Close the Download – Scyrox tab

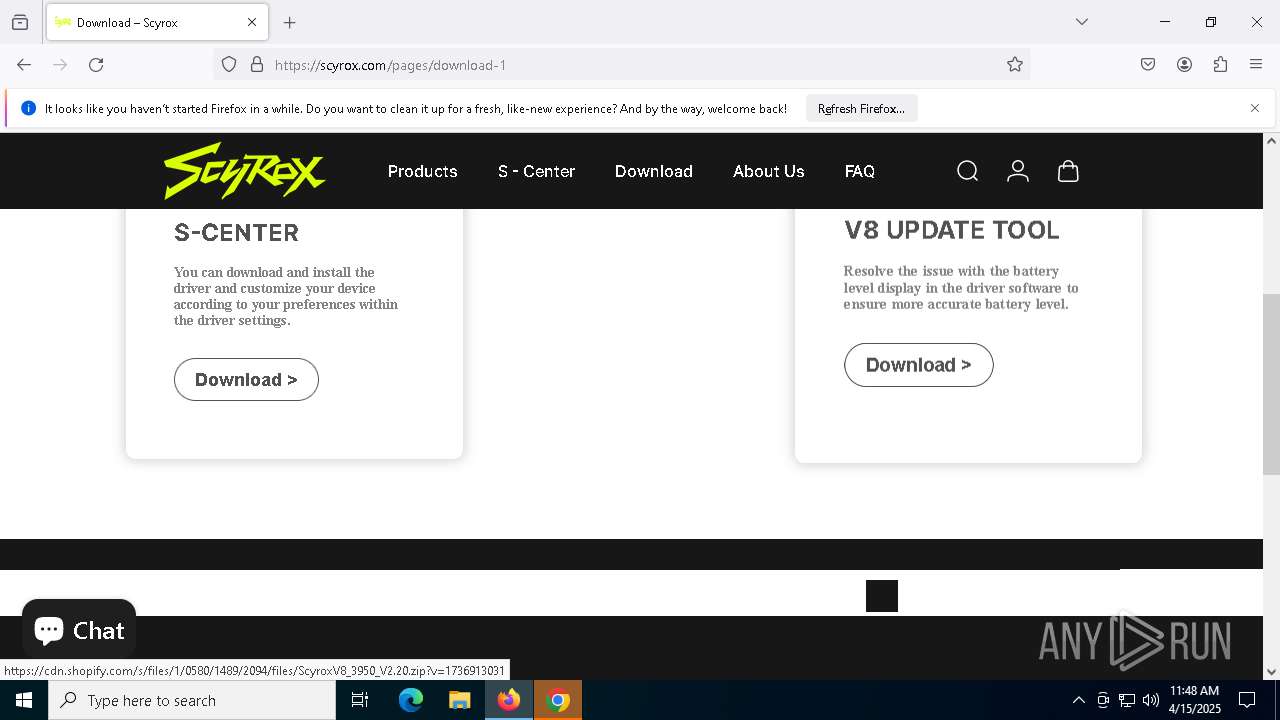pyautogui.click(x=252, y=22)
